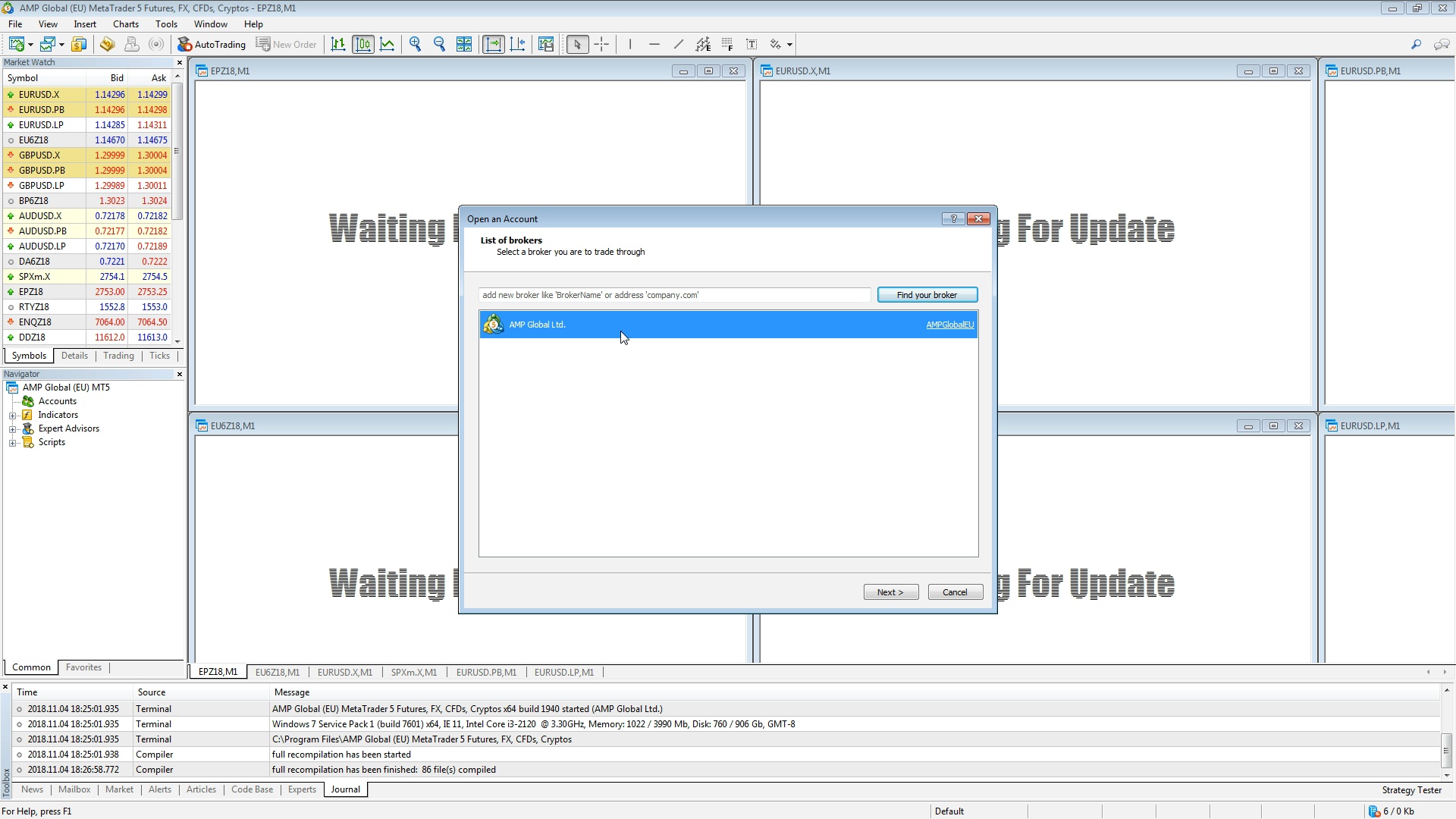The image size is (1456, 819).
Task: Click the AutoTrading toolbar button
Action: (x=212, y=45)
